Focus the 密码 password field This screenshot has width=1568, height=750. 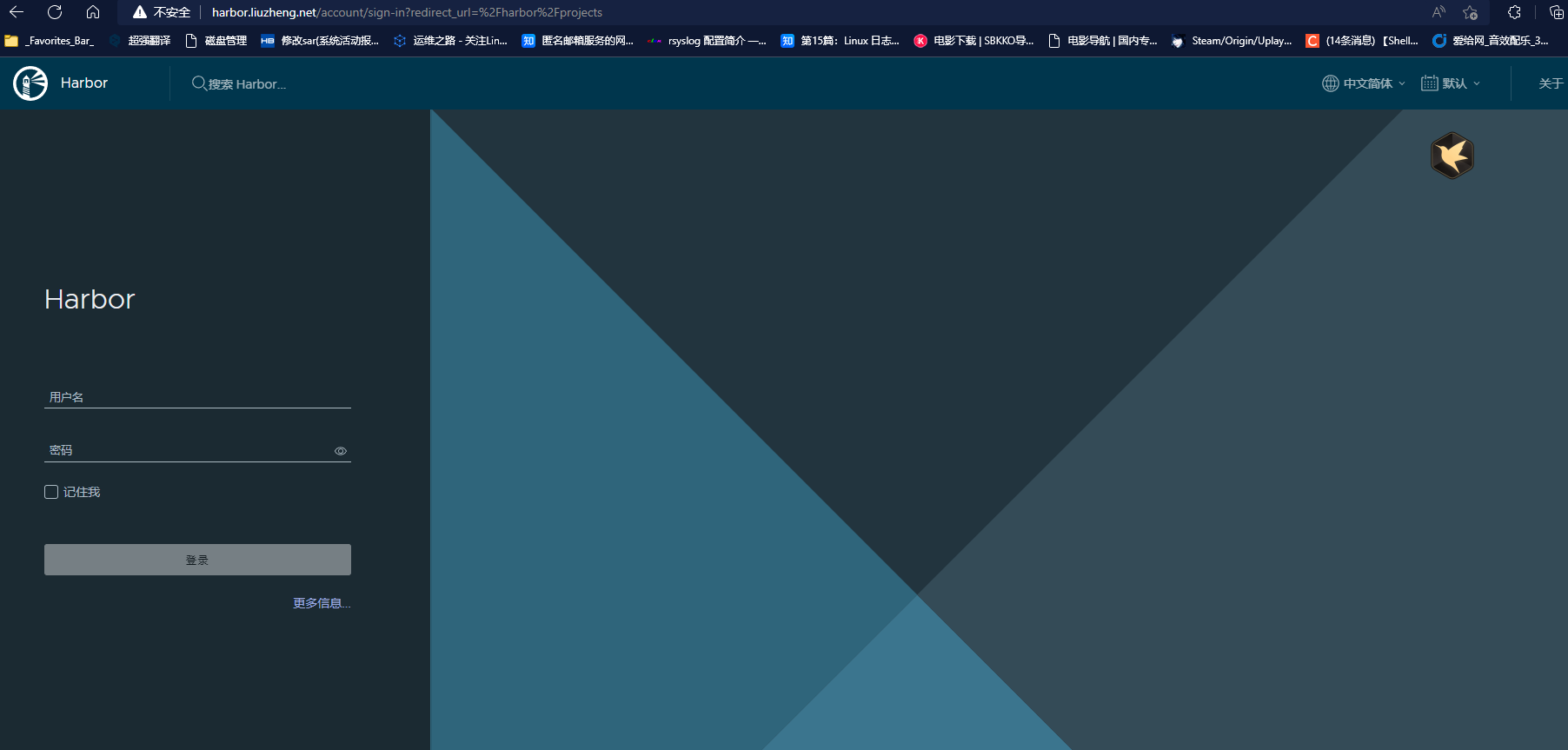tap(197, 450)
